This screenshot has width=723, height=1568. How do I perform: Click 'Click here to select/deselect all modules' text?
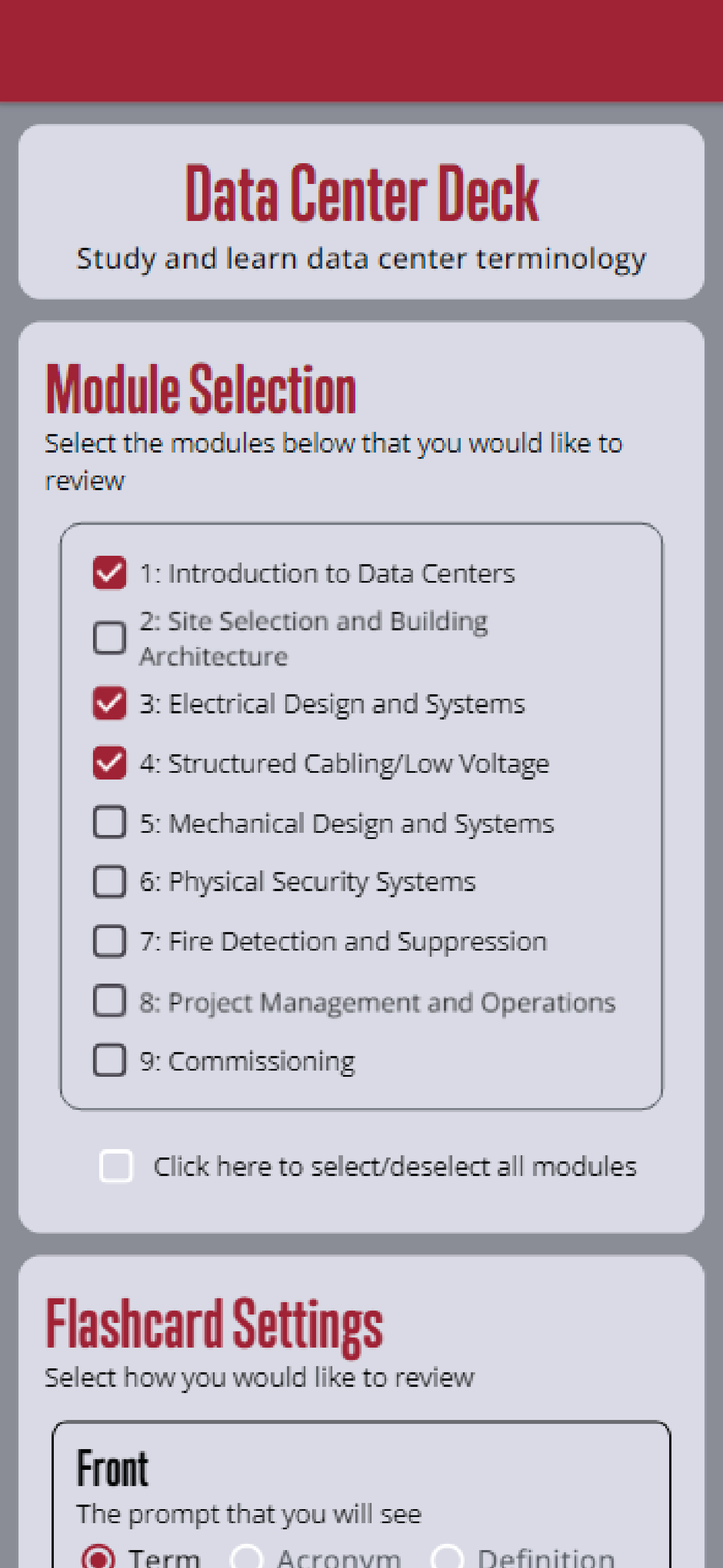coord(395,1167)
